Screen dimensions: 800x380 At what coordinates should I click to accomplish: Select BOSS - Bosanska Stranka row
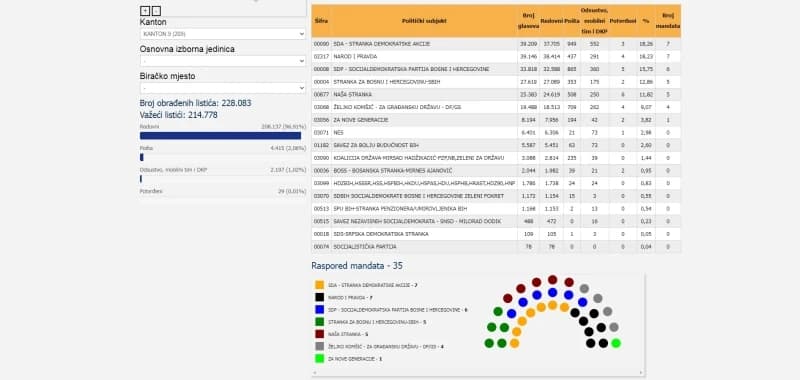tap(496, 171)
